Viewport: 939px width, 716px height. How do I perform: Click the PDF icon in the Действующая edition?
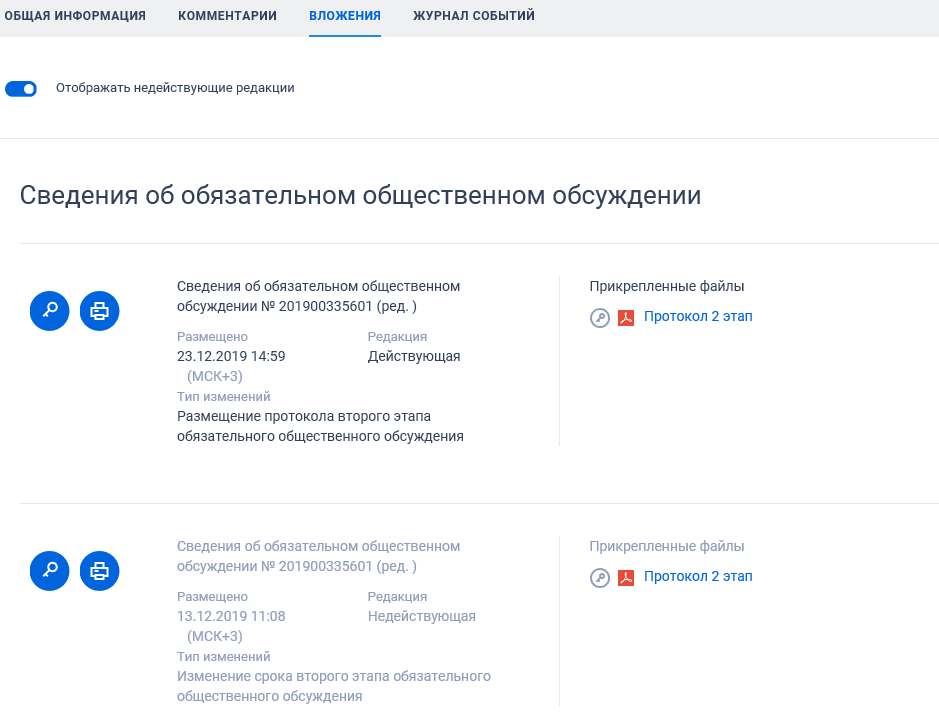coord(626,317)
